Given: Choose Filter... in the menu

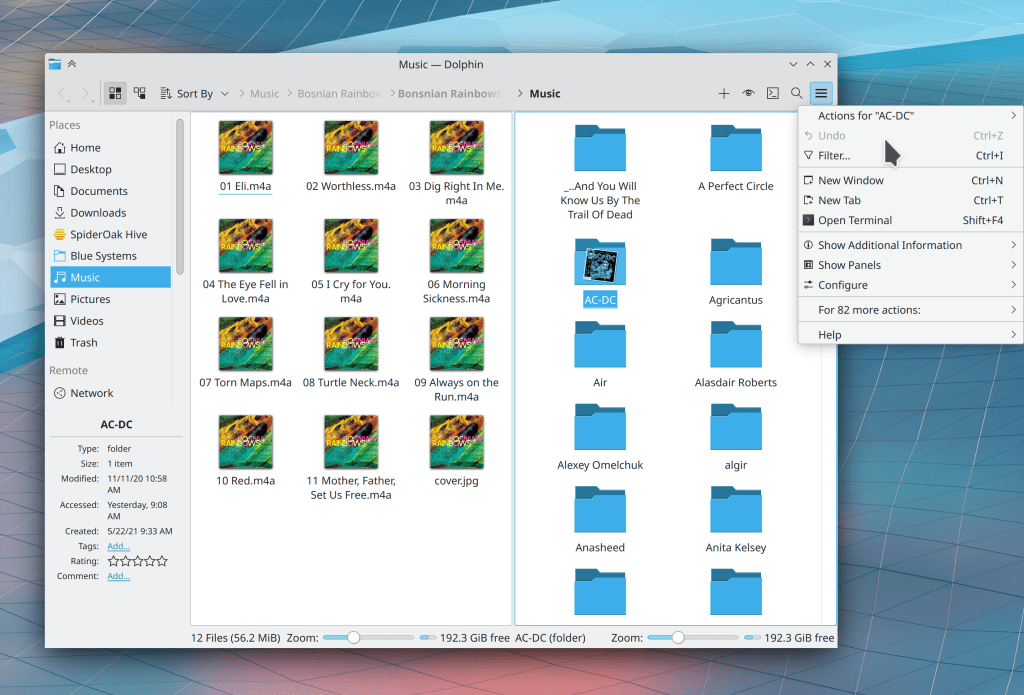Looking at the screenshot, I should (x=834, y=156).
